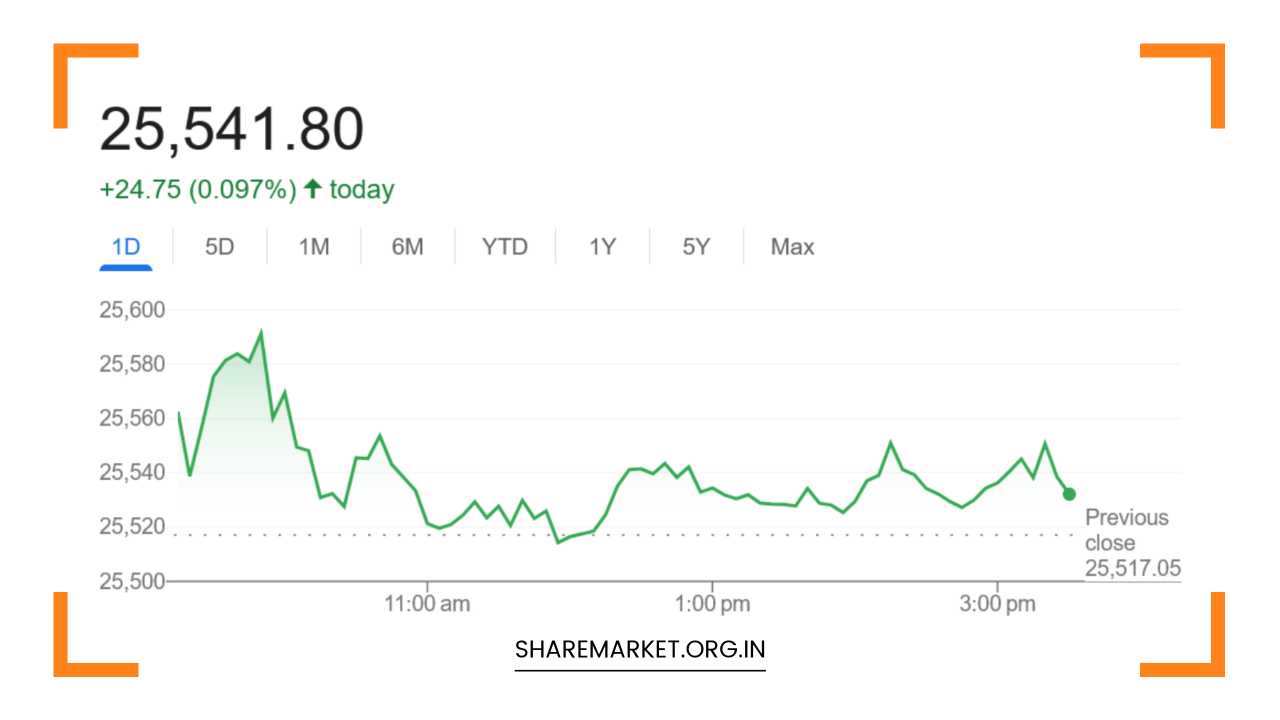This screenshot has width=1280, height=720.
Task: Click the green endpoint dot on chart
Action: click(1068, 492)
